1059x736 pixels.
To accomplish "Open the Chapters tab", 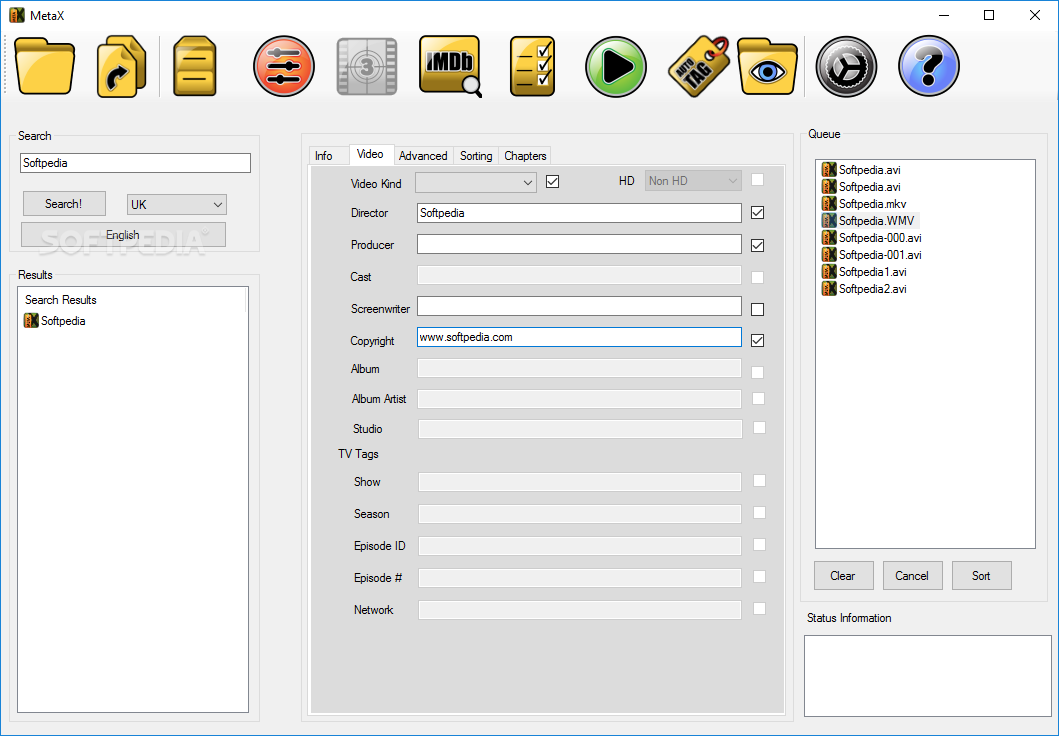I will pyautogui.click(x=525, y=155).
